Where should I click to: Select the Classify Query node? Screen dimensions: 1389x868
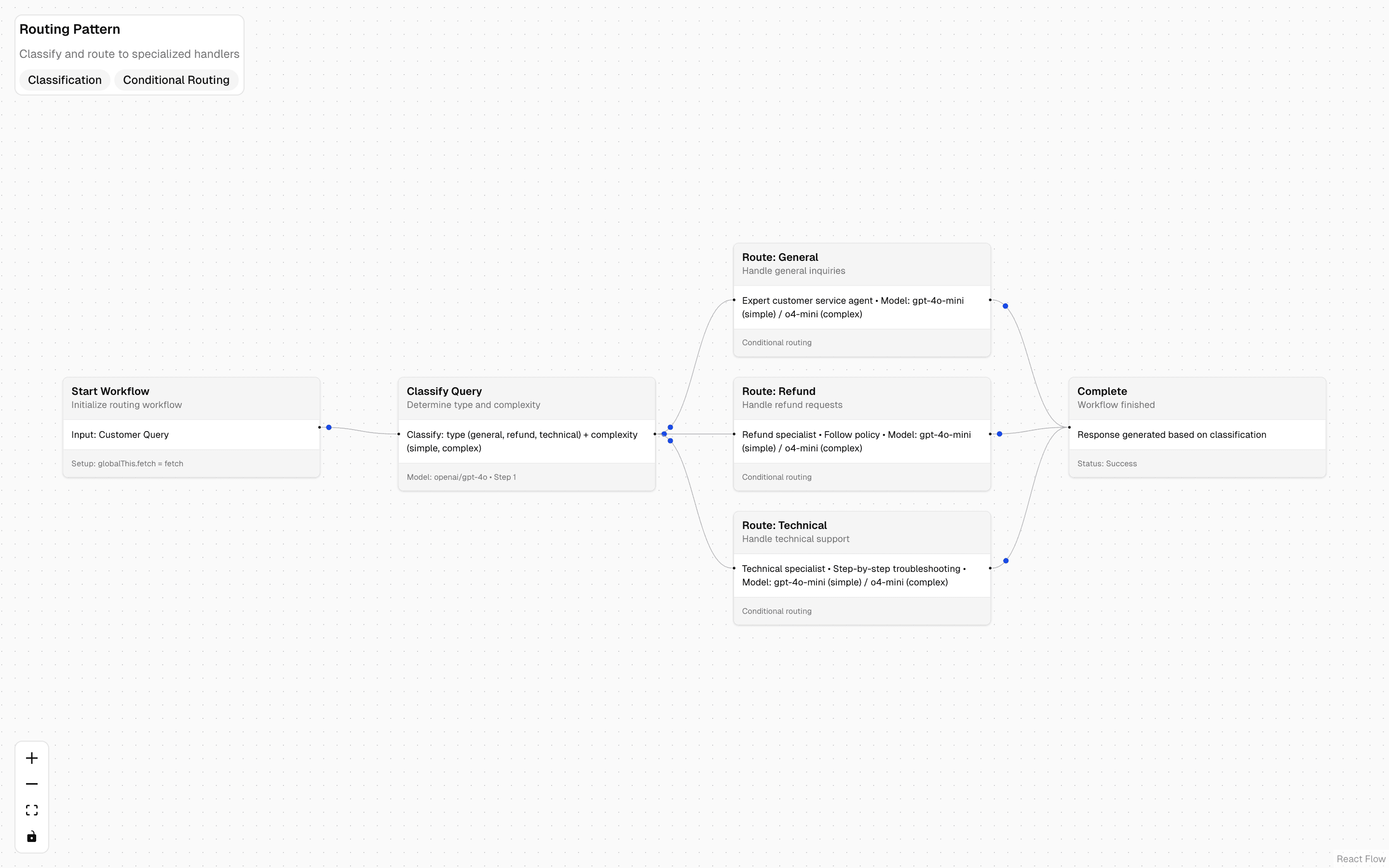pyautogui.click(x=526, y=434)
